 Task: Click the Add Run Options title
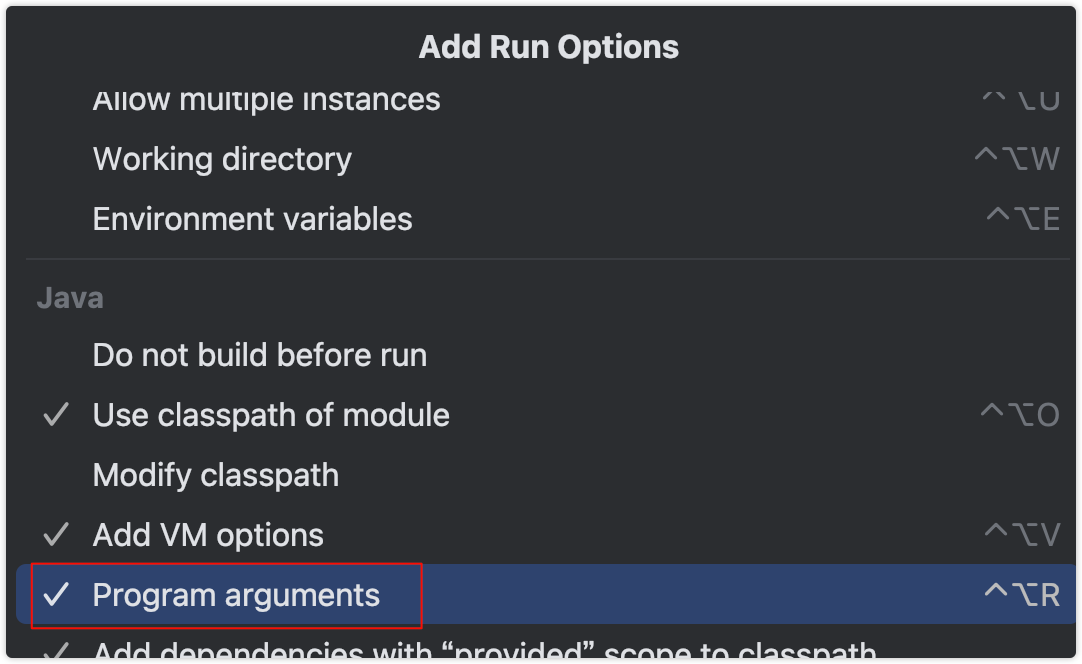point(548,47)
